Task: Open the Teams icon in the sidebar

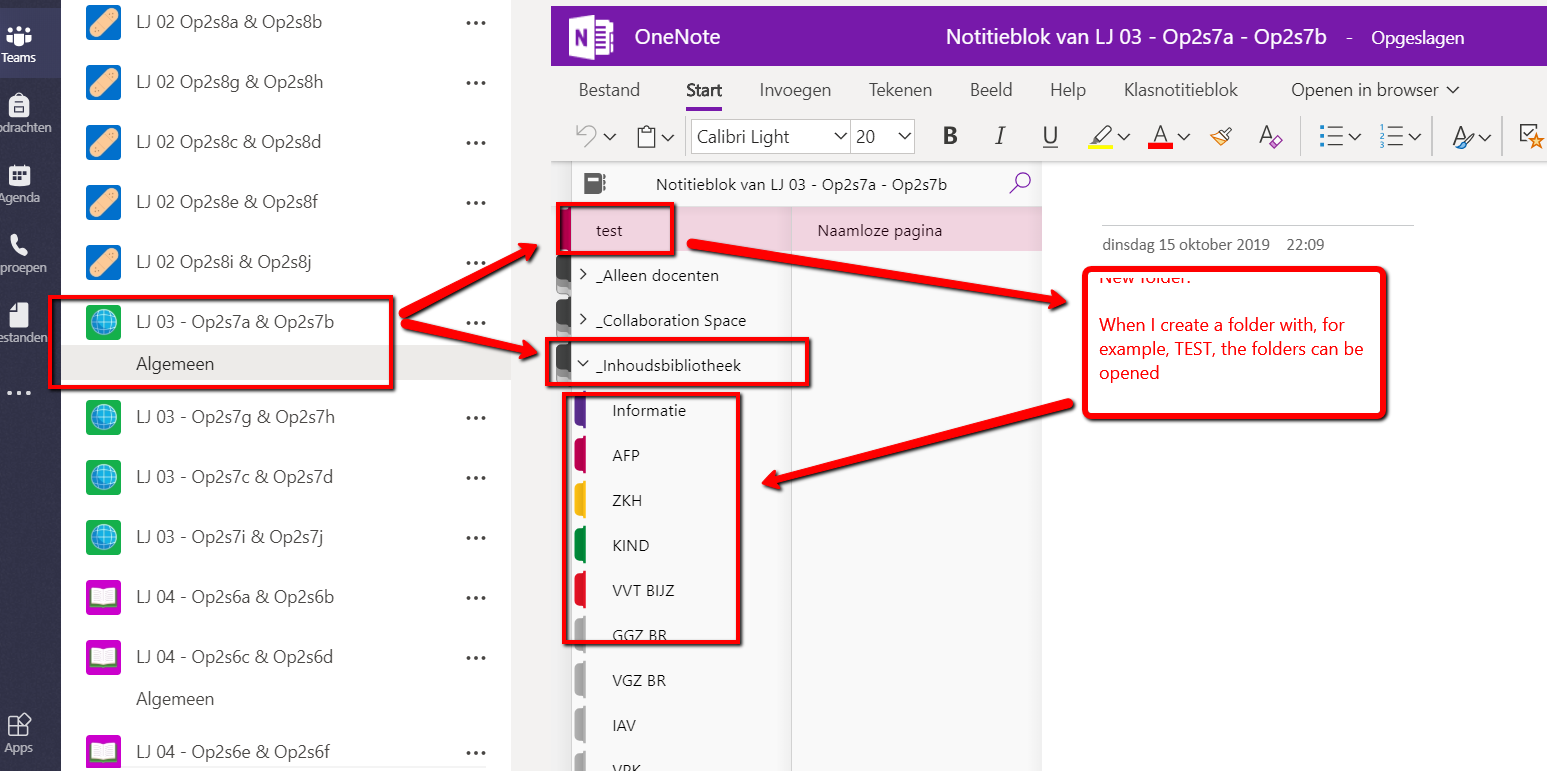Action: (x=18, y=44)
